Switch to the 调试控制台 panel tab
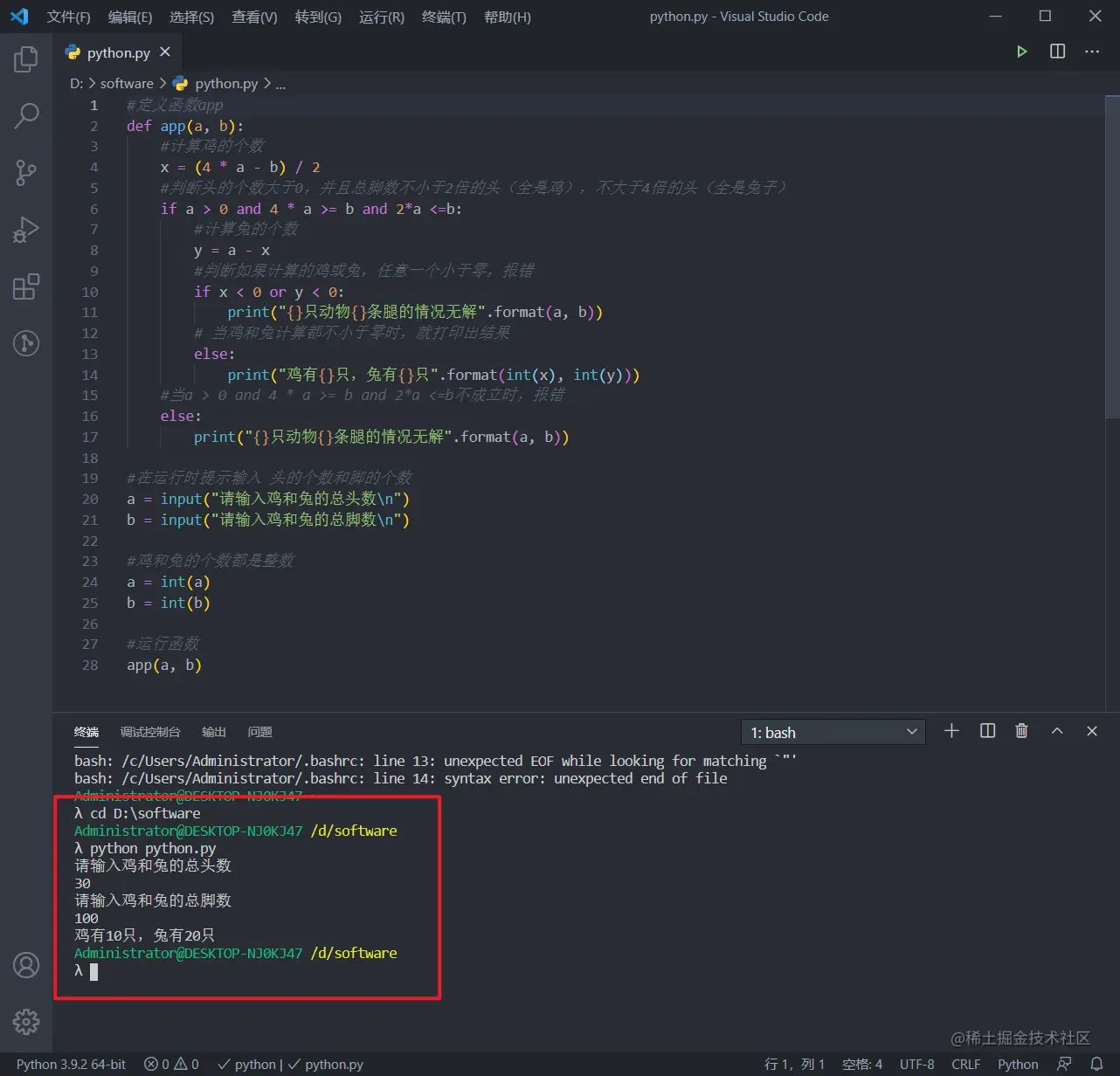The height and width of the screenshot is (1076, 1120). click(150, 732)
